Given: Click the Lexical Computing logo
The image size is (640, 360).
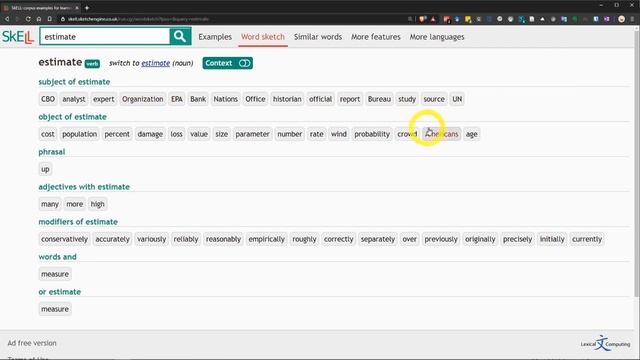Looking at the screenshot, I should [x=605, y=343].
